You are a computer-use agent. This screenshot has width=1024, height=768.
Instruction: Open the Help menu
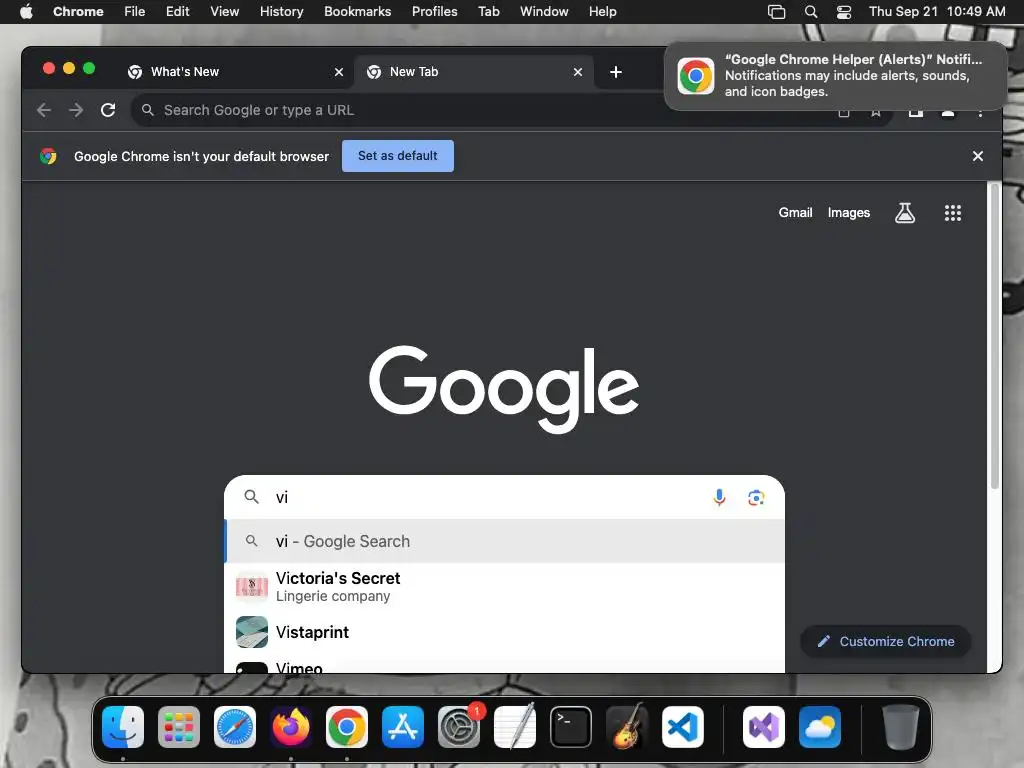[x=602, y=11]
